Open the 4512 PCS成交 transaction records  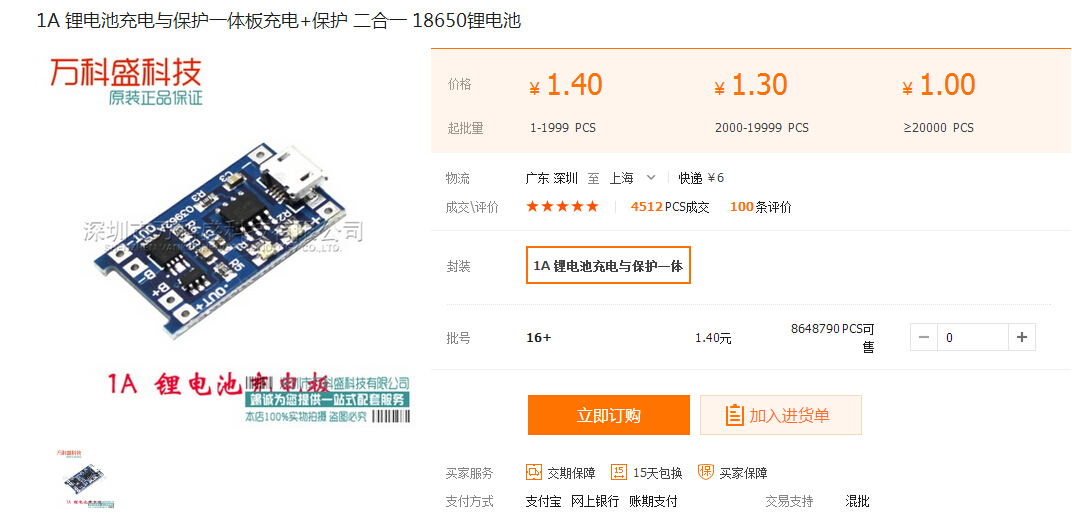click(670, 207)
